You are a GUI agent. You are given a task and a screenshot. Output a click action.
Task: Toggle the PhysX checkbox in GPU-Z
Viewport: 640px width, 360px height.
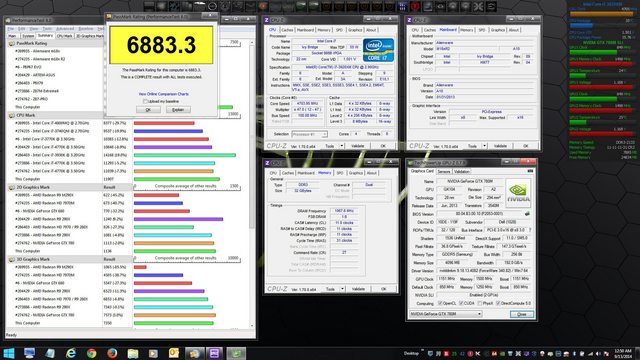[x=480, y=303]
